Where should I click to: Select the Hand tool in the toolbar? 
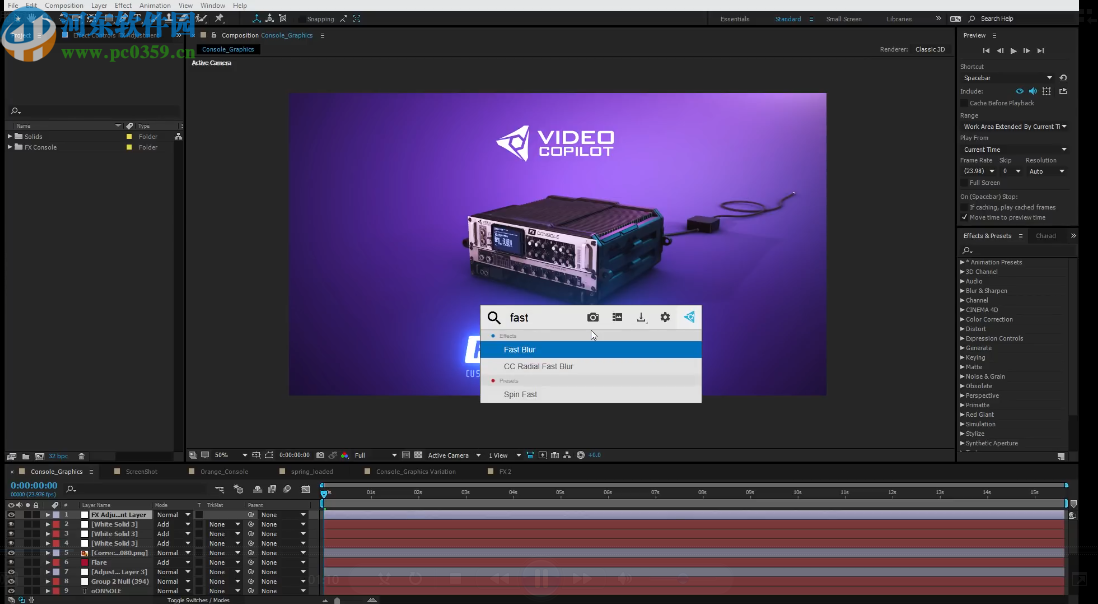30,18
